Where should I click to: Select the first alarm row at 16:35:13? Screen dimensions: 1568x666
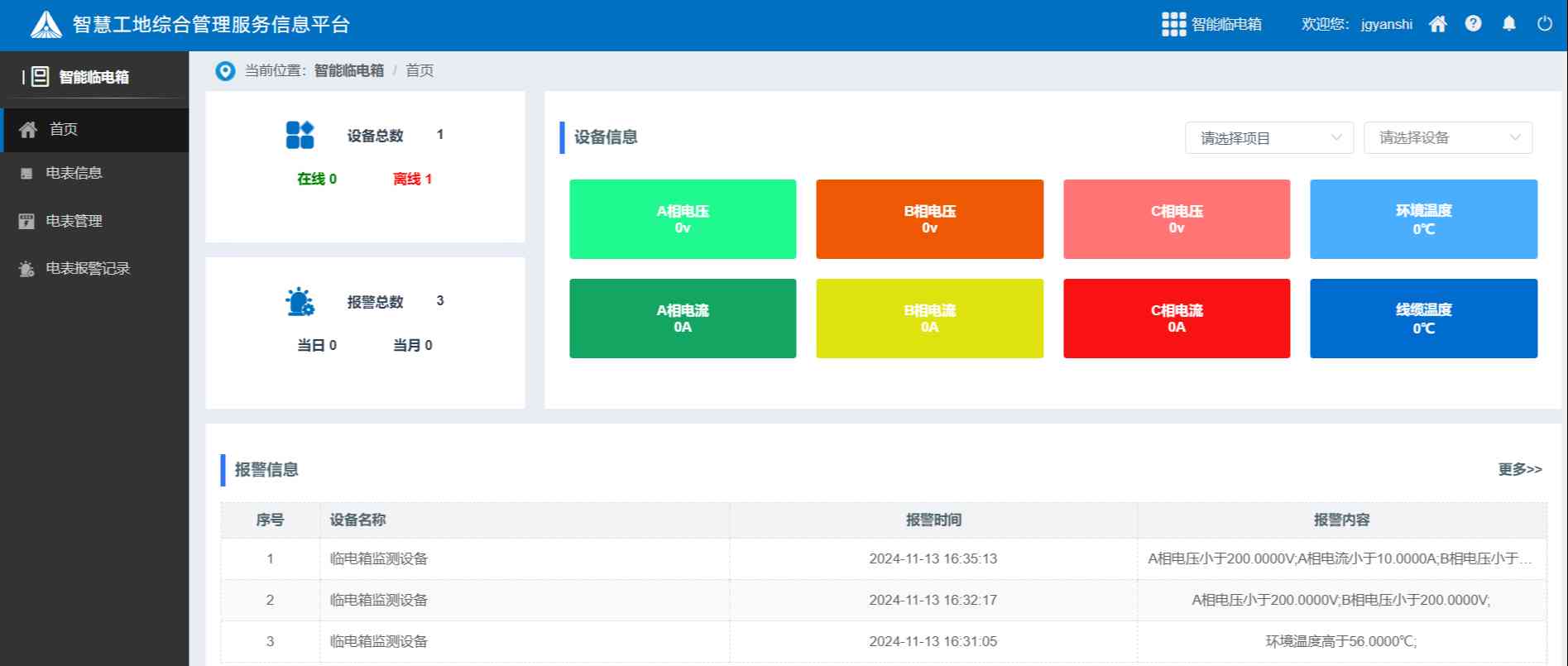(933, 559)
